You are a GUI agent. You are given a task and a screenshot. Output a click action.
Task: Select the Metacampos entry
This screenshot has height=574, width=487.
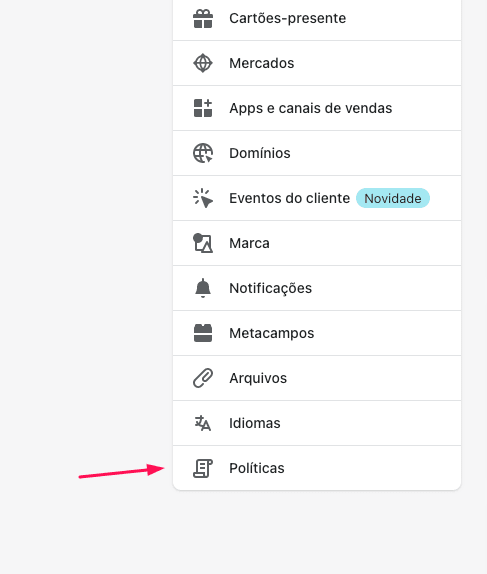[317, 333]
